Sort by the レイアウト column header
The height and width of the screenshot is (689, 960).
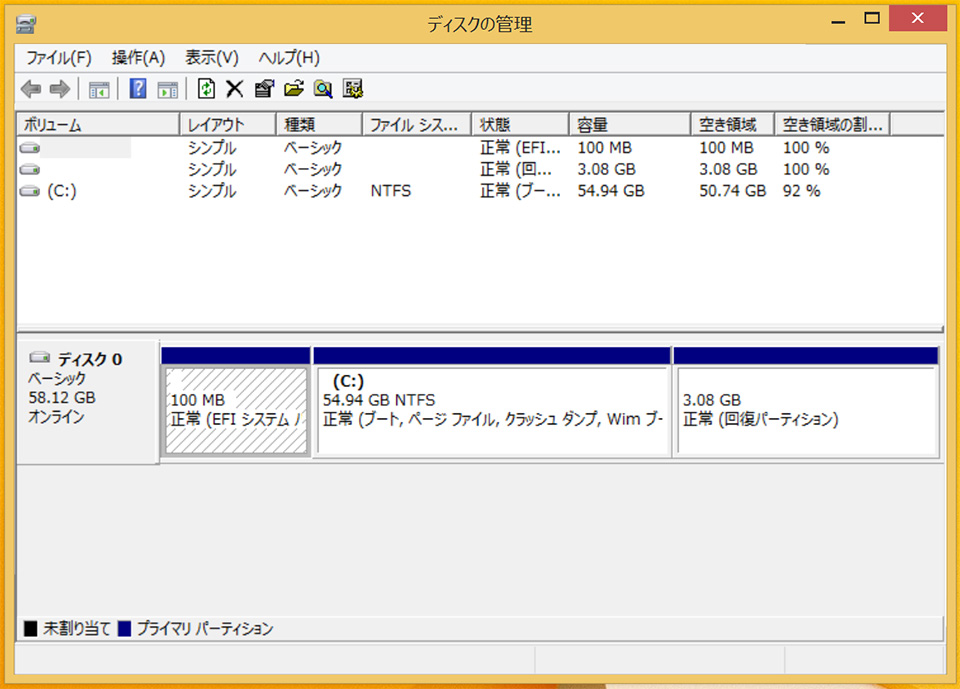coord(228,124)
